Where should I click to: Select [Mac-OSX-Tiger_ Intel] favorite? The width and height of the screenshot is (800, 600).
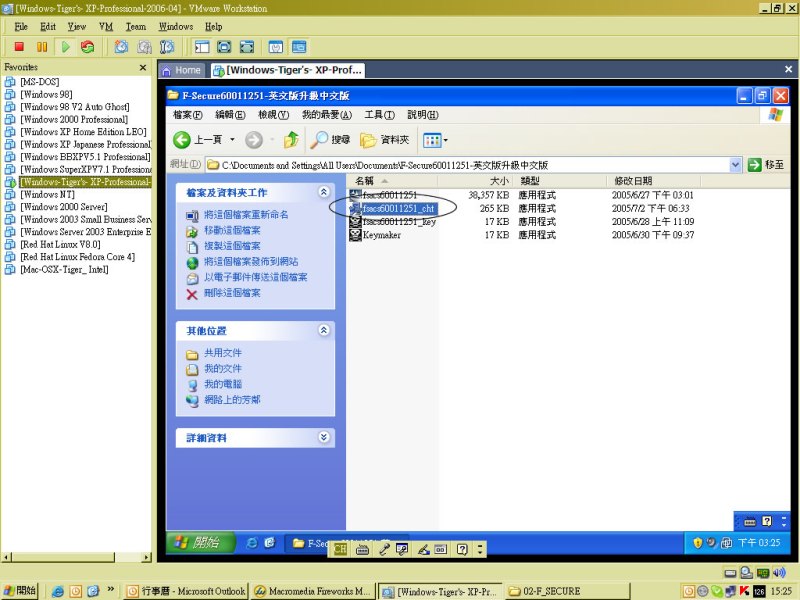tap(64, 269)
